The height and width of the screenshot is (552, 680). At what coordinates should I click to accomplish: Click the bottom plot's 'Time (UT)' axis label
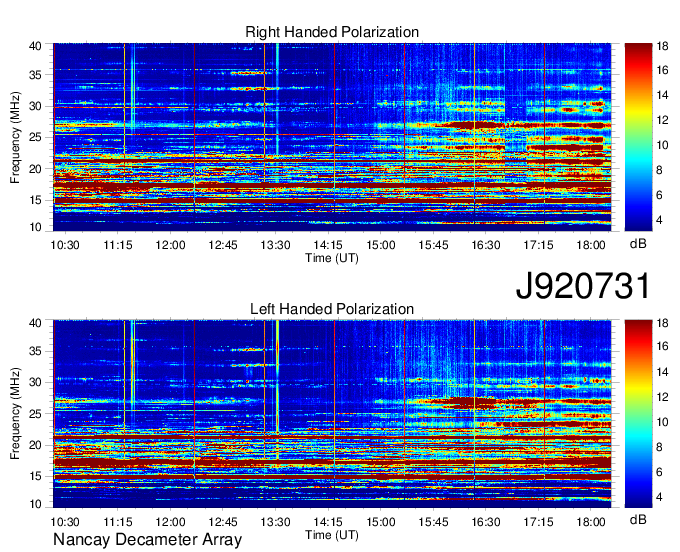click(x=332, y=535)
